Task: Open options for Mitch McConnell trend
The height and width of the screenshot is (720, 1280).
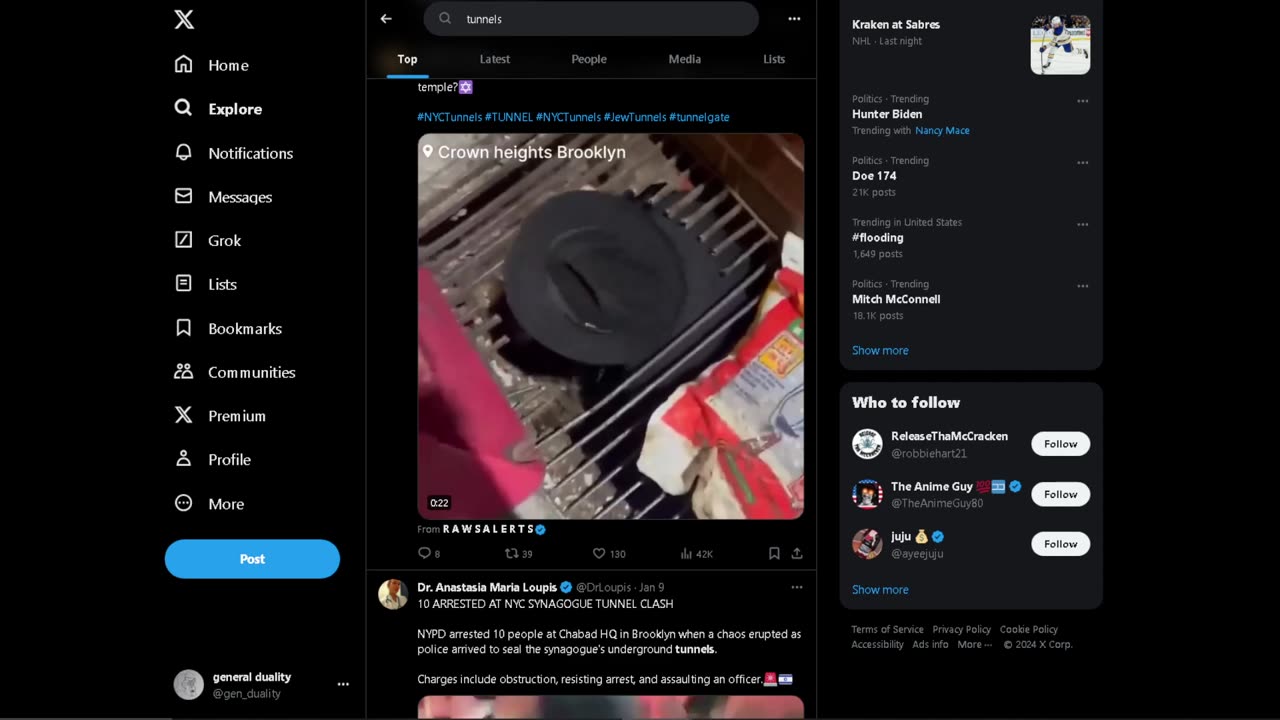Action: [1082, 286]
